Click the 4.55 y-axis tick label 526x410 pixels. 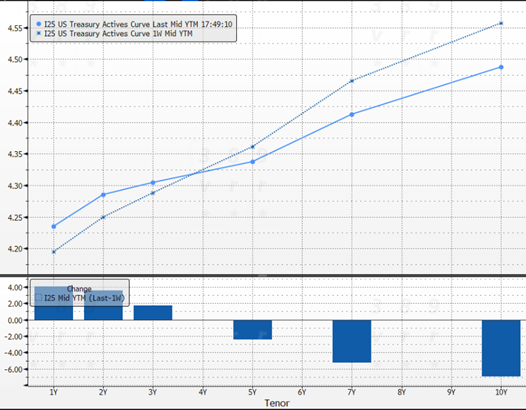[15, 28]
